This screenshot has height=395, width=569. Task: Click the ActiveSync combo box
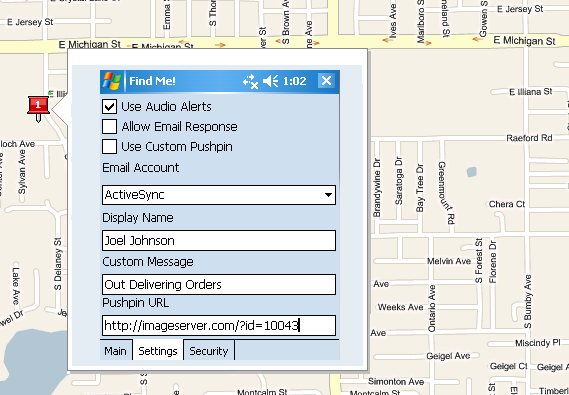click(x=219, y=195)
